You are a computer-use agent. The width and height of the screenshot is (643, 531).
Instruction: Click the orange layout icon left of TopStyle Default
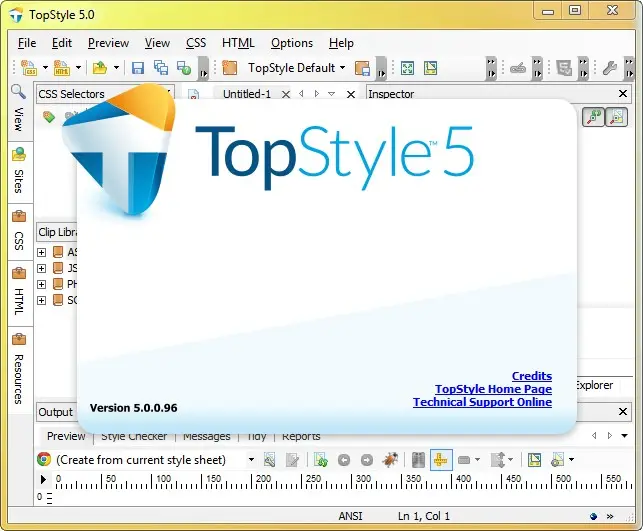click(x=229, y=68)
